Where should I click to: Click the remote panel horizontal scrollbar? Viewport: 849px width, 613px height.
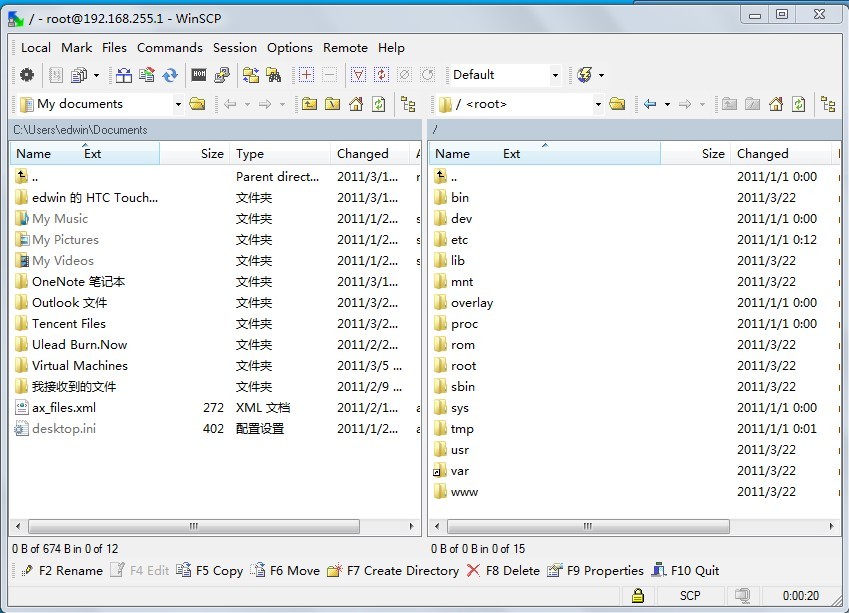[588, 526]
